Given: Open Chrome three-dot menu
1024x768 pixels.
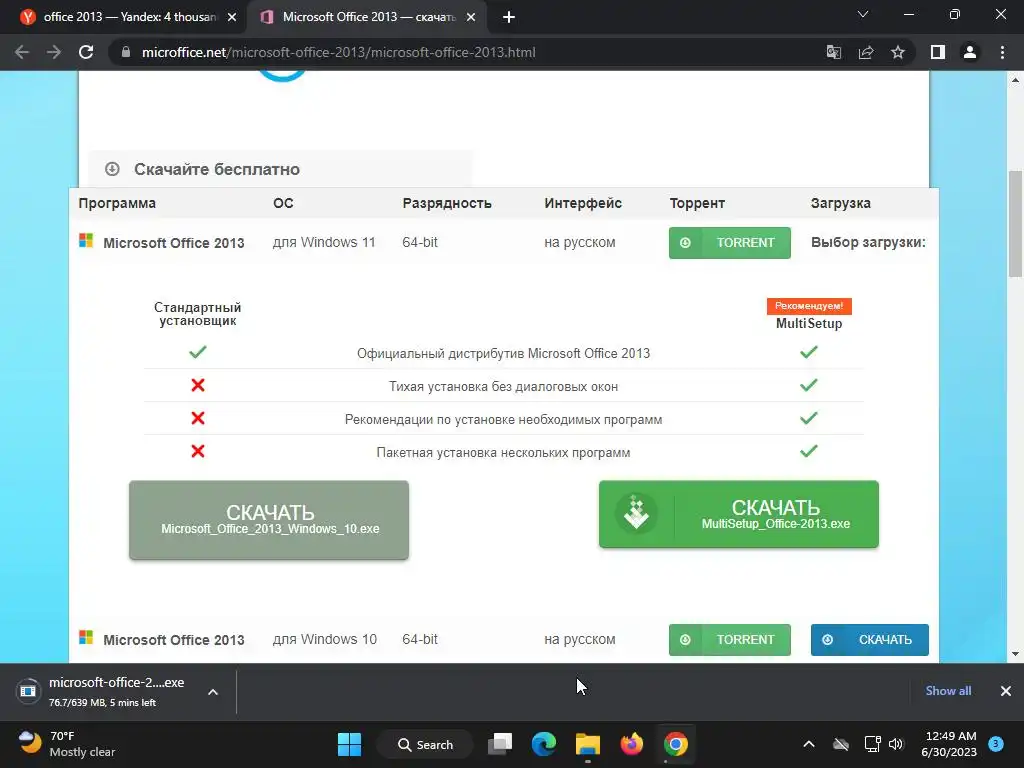Looking at the screenshot, I should [x=1002, y=52].
